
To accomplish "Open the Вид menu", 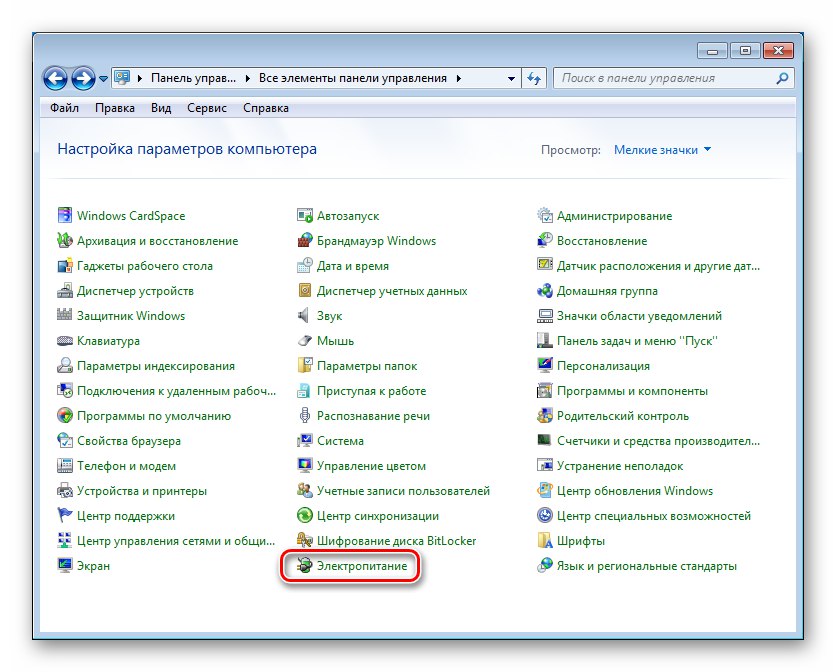I will coord(161,108).
